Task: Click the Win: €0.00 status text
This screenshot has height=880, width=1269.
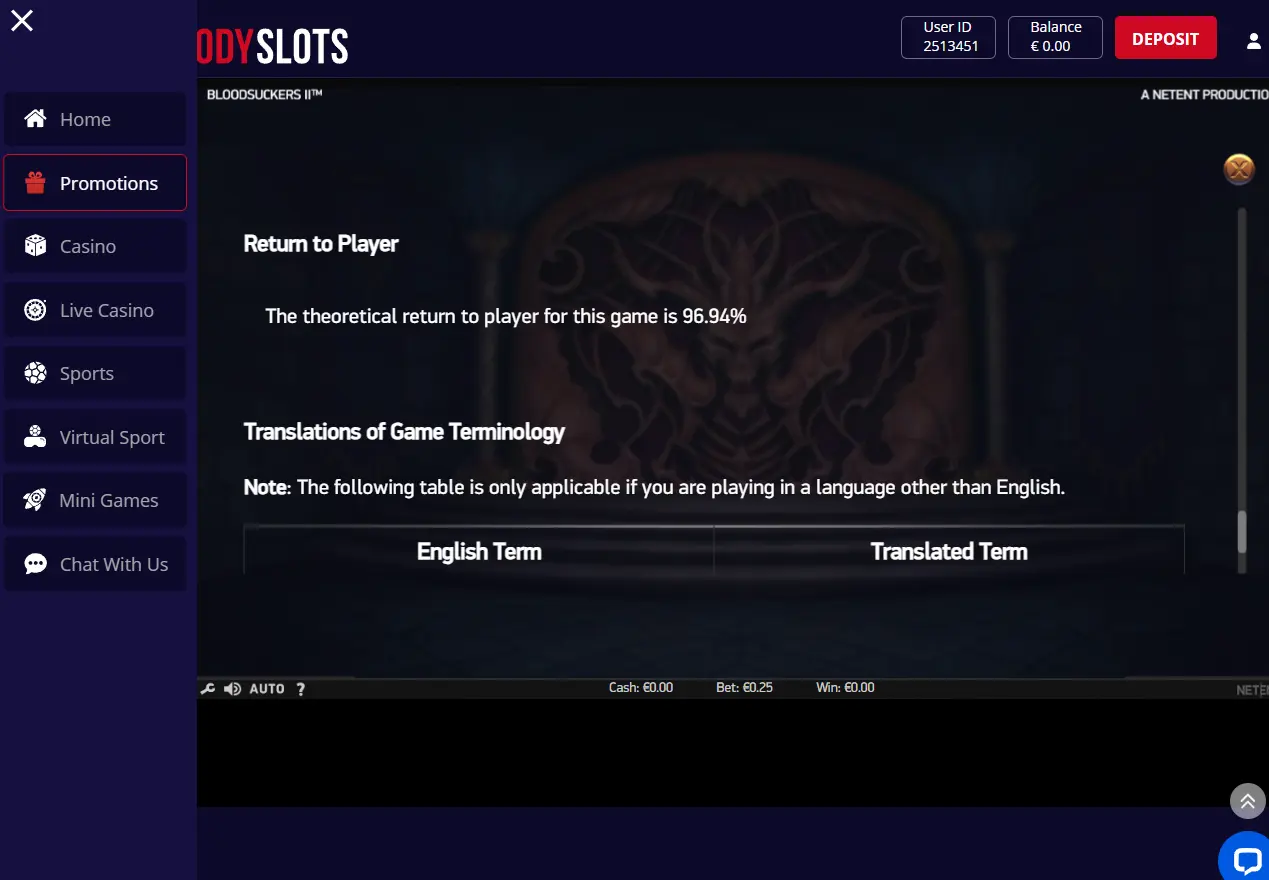Action: tap(845, 688)
